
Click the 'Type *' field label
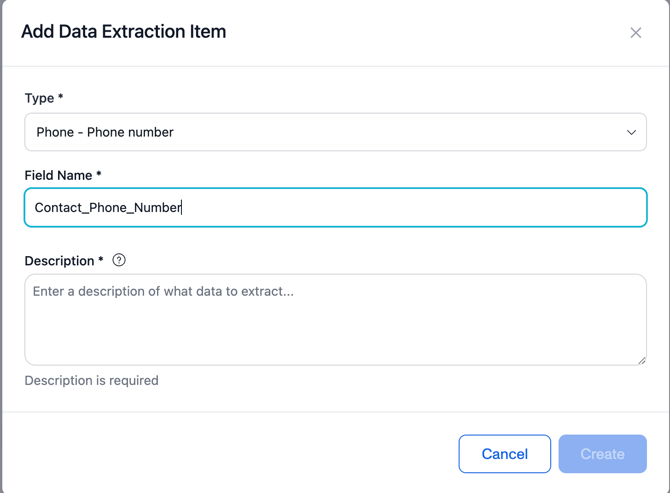click(44, 98)
